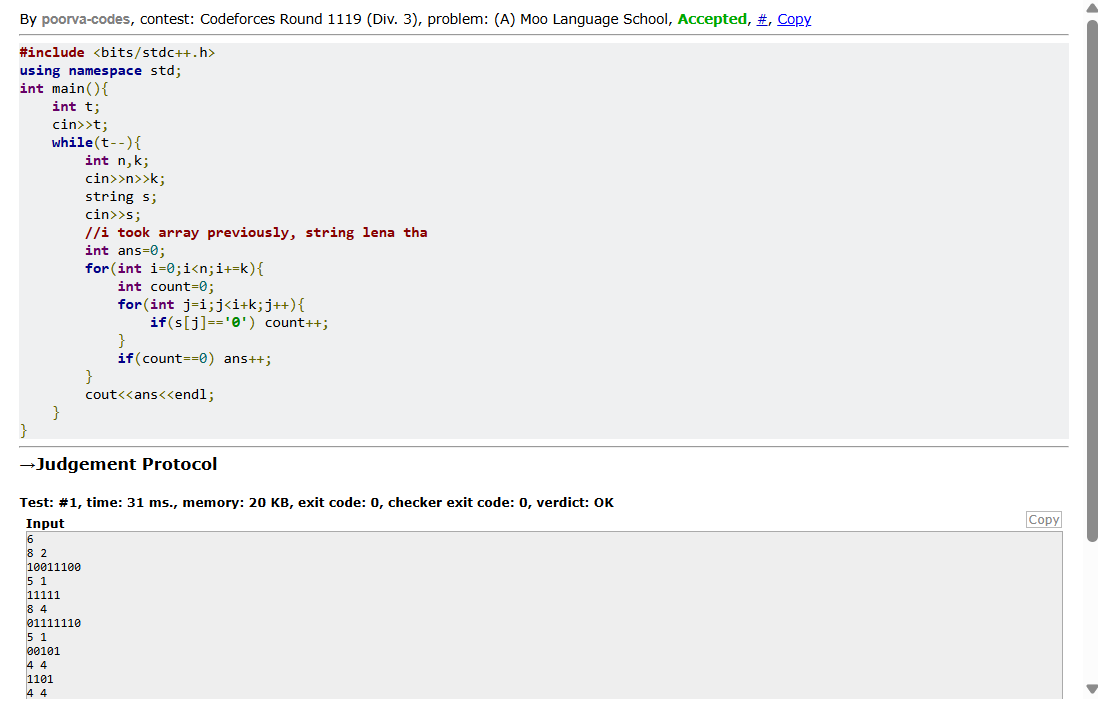Image resolution: width=1098 pixels, height=713 pixels.
Task: Click the input line '11111'
Action: point(43,595)
